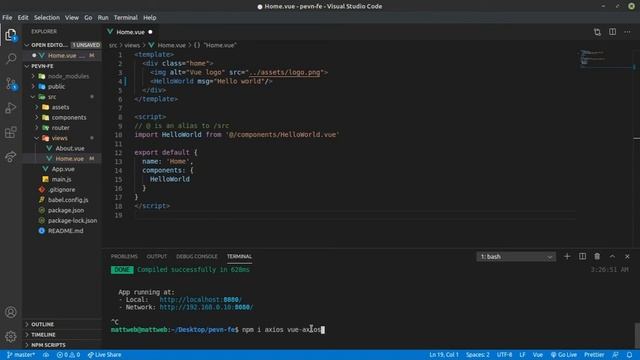Viewport: 640px width, 360px height.
Task: Click the Ln 19, Col 1 status entry
Action: tap(444, 355)
